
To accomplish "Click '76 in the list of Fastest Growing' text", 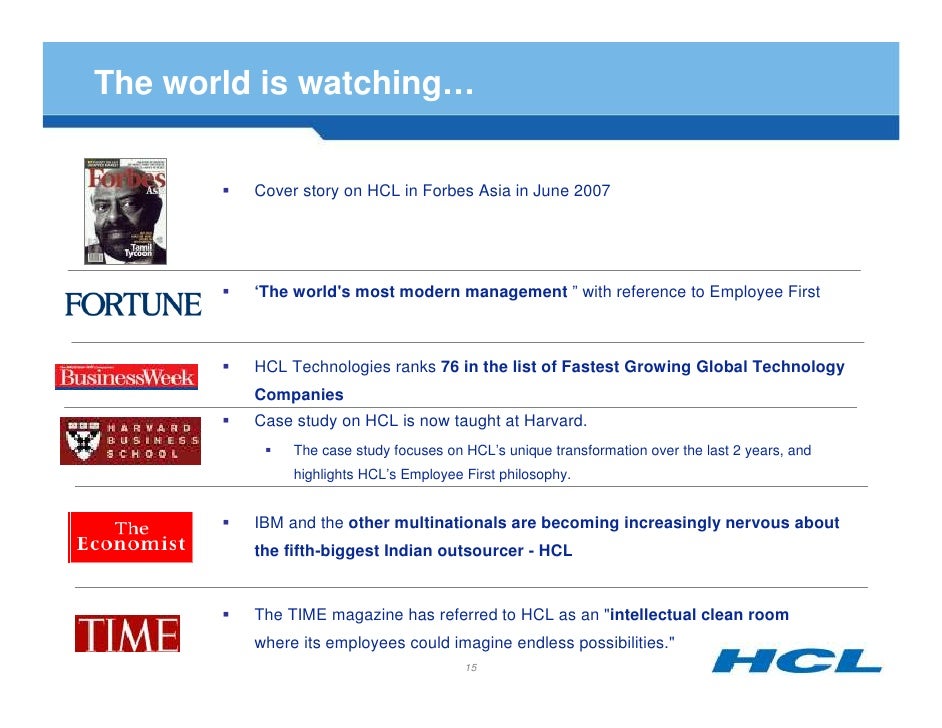I will [x=565, y=366].
